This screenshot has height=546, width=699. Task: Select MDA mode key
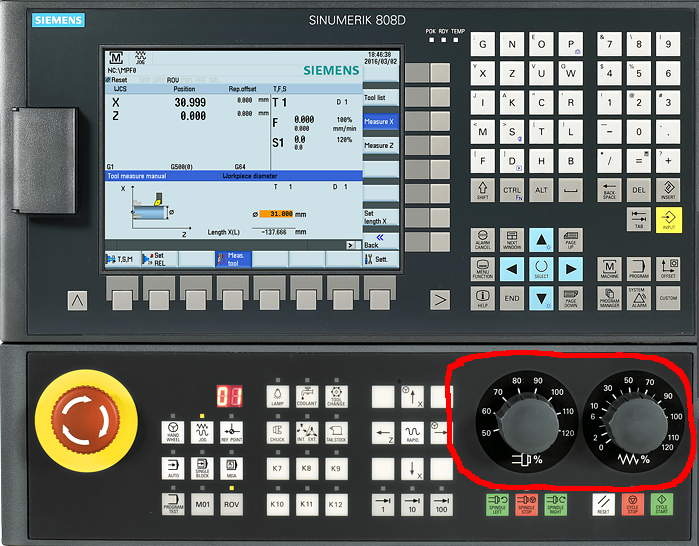point(231,468)
